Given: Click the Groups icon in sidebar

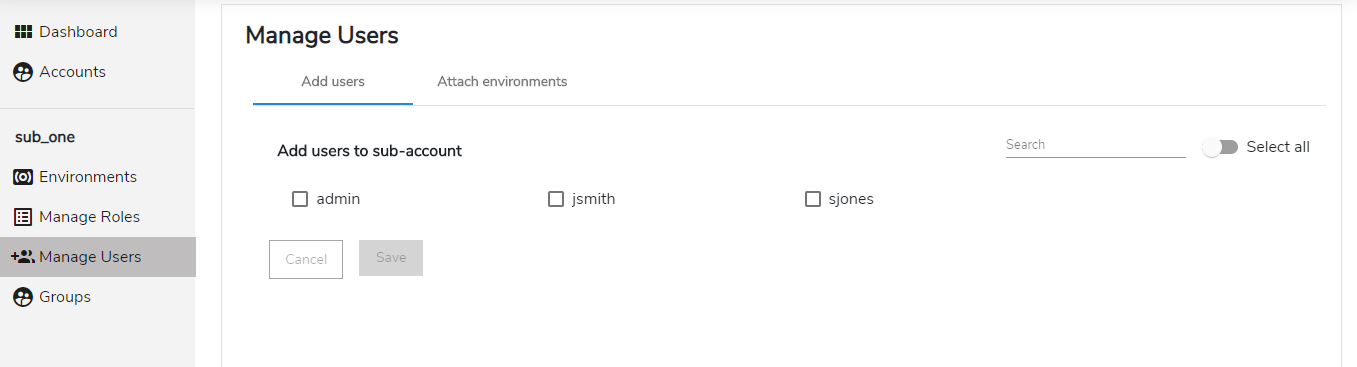Looking at the screenshot, I should 23,297.
